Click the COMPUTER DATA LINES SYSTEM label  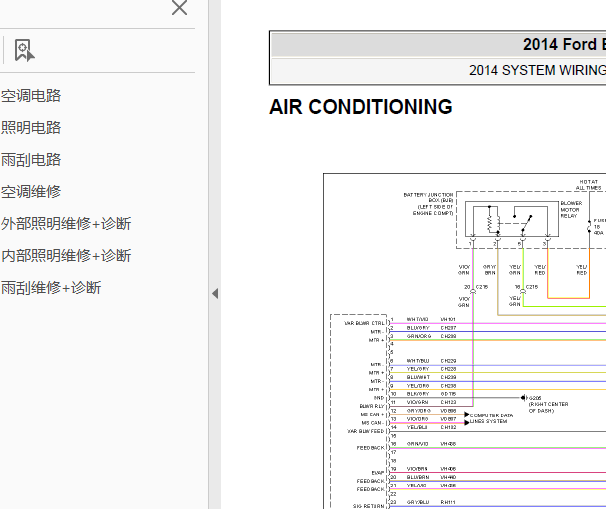point(491,418)
